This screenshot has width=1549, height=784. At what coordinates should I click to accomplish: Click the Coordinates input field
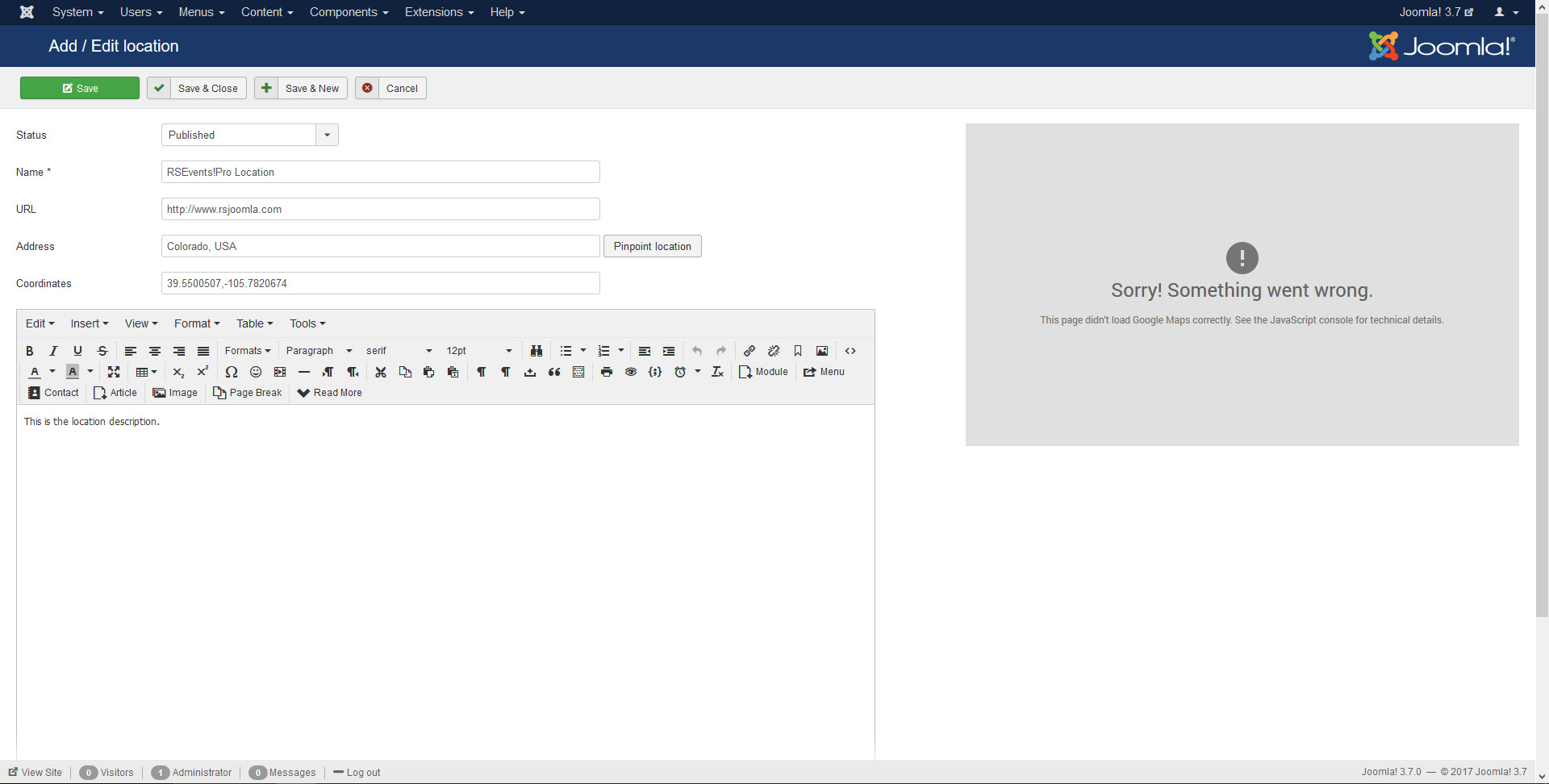(381, 283)
